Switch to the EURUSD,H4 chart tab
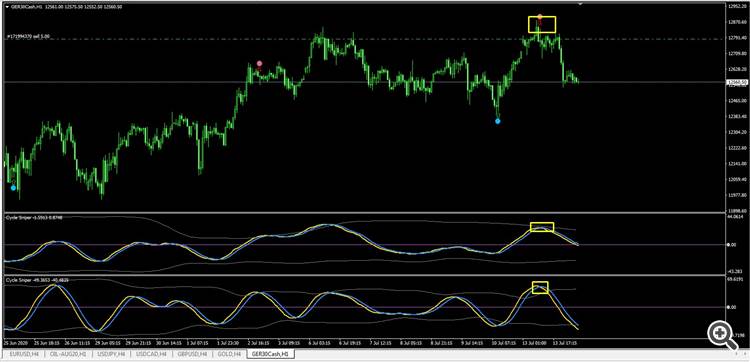The height and width of the screenshot is (362, 750). (23, 354)
